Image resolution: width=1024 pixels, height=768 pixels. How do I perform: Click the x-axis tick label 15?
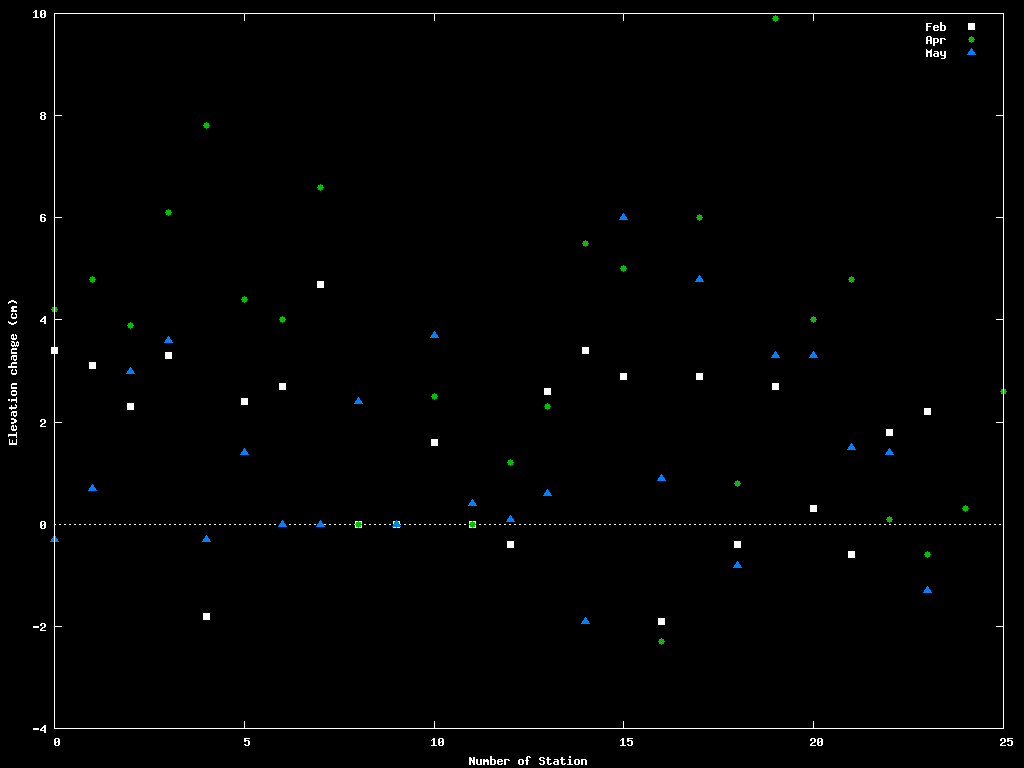(x=626, y=742)
